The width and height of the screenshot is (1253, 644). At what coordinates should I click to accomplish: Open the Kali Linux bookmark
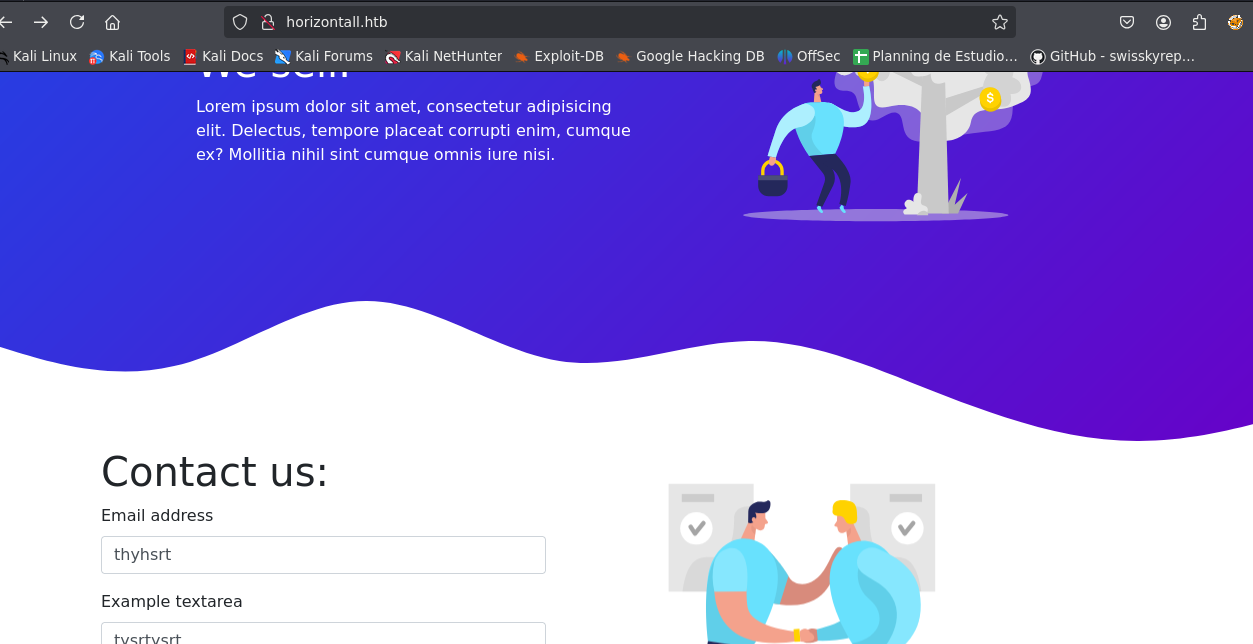click(37, 56)
